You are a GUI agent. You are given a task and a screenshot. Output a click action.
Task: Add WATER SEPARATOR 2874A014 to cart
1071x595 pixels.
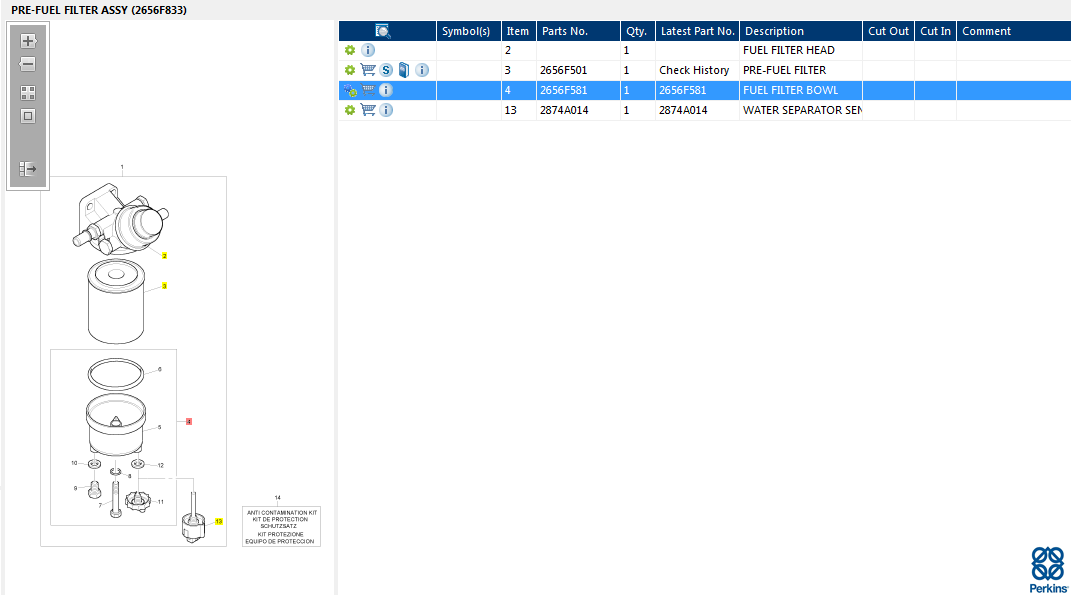click(368, 109)
